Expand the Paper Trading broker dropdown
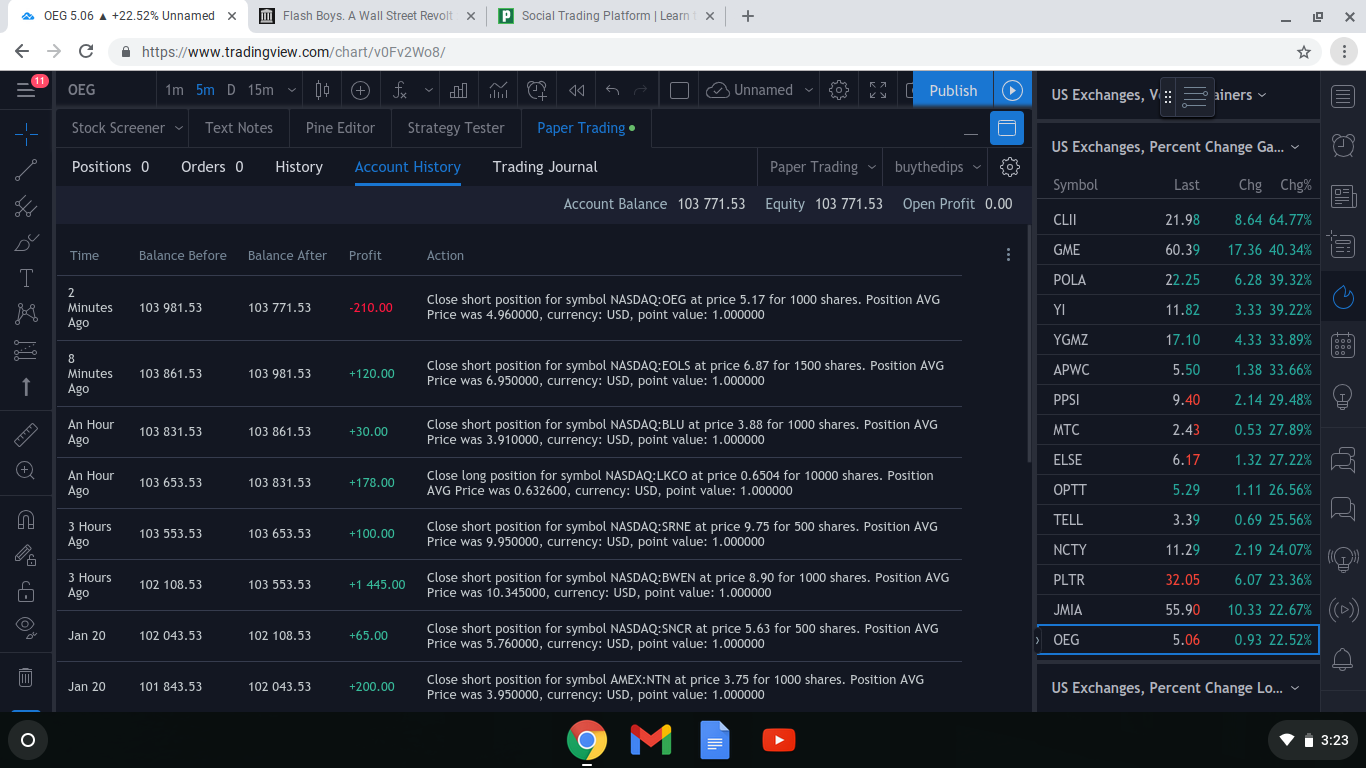The image size is (1366, 768). pos(823,167)
